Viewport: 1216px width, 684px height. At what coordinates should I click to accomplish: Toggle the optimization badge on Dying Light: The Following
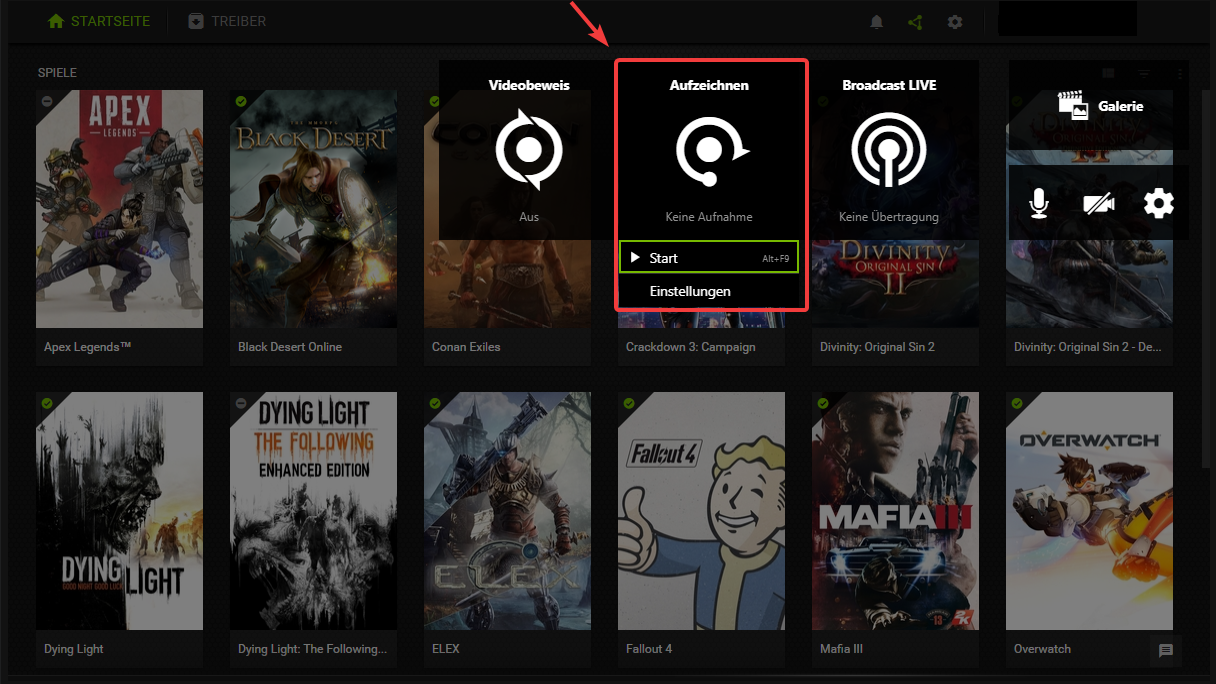[240, 403]
